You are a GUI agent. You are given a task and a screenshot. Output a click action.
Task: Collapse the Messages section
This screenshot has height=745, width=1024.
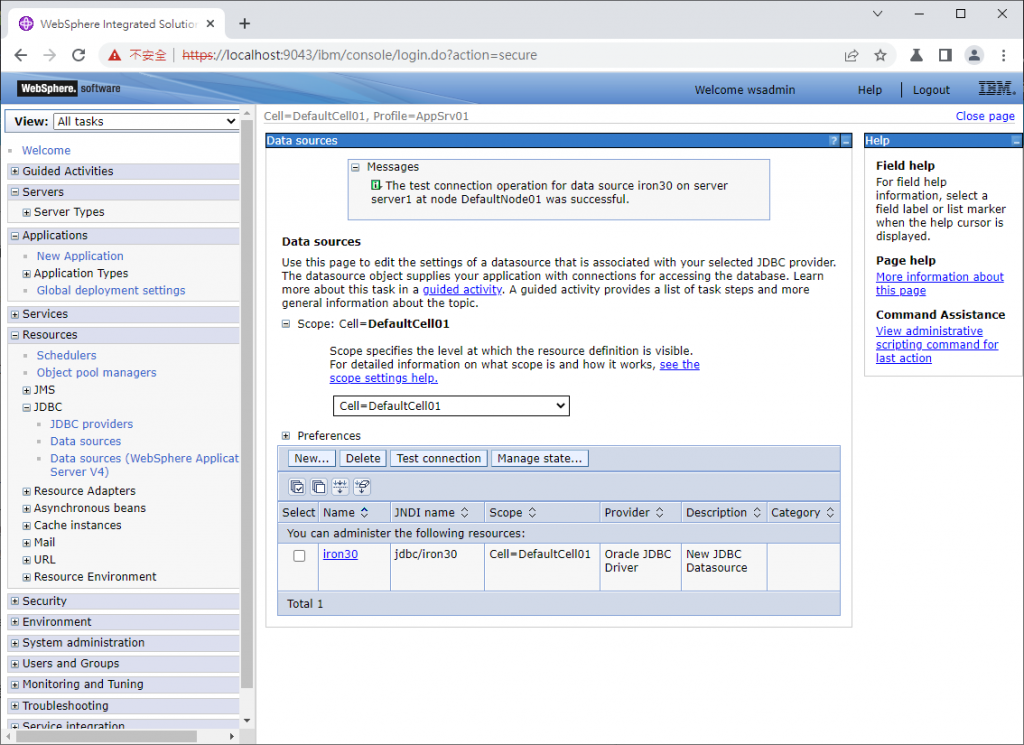click(x=355, y=167)
